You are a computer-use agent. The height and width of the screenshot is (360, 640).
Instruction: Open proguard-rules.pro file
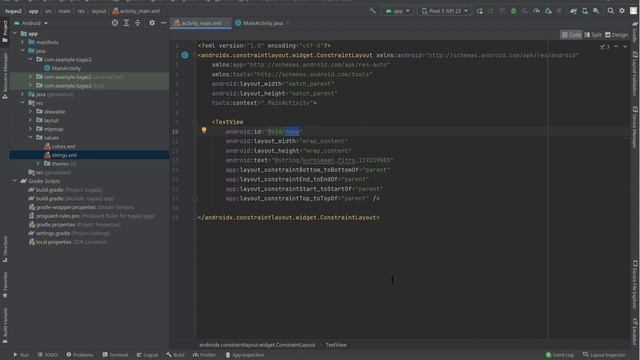click(91, 216)
